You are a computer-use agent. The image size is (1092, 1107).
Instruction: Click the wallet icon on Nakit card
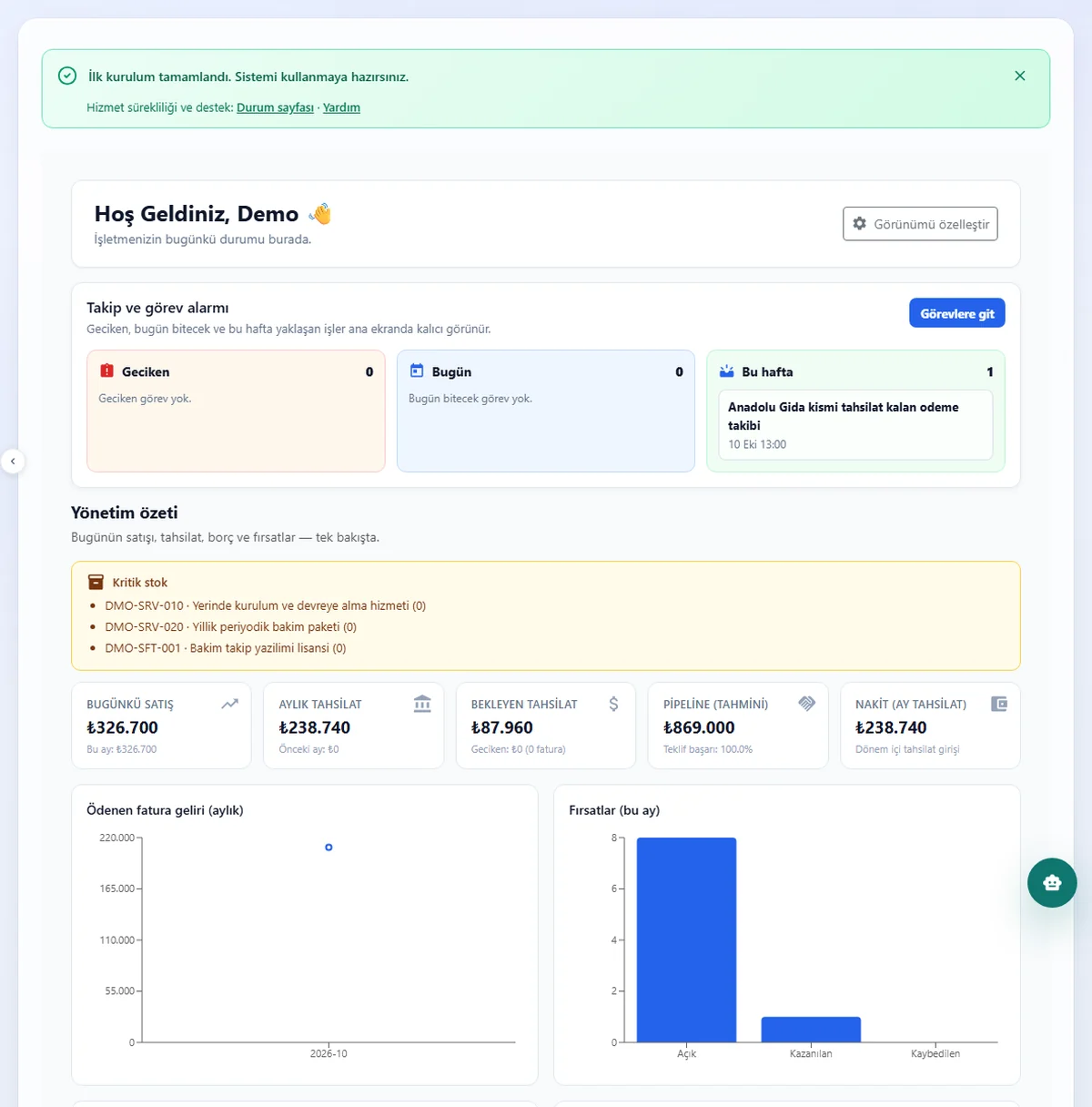998,704
